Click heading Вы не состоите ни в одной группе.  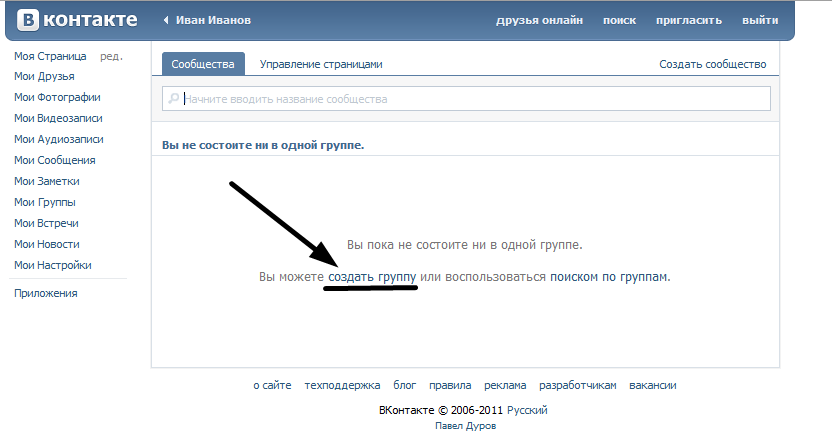tap(263, 145)
